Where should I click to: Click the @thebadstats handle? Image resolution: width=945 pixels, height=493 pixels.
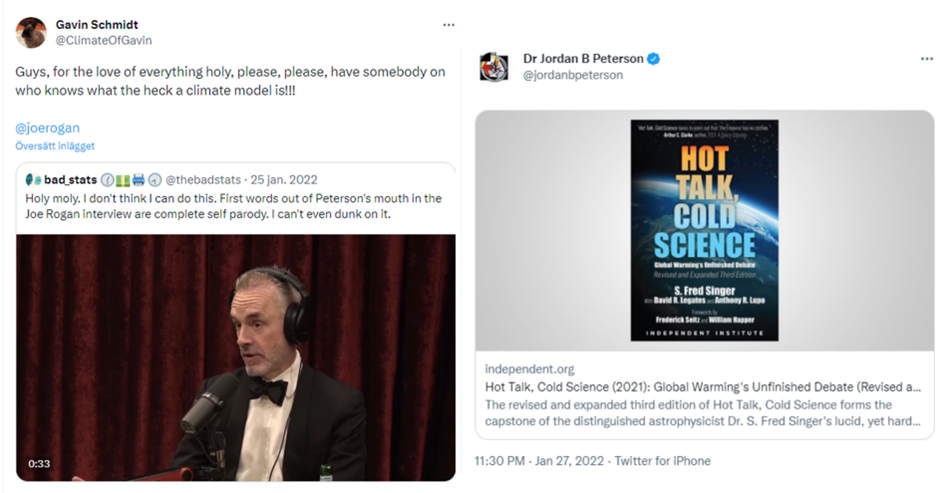203,180
